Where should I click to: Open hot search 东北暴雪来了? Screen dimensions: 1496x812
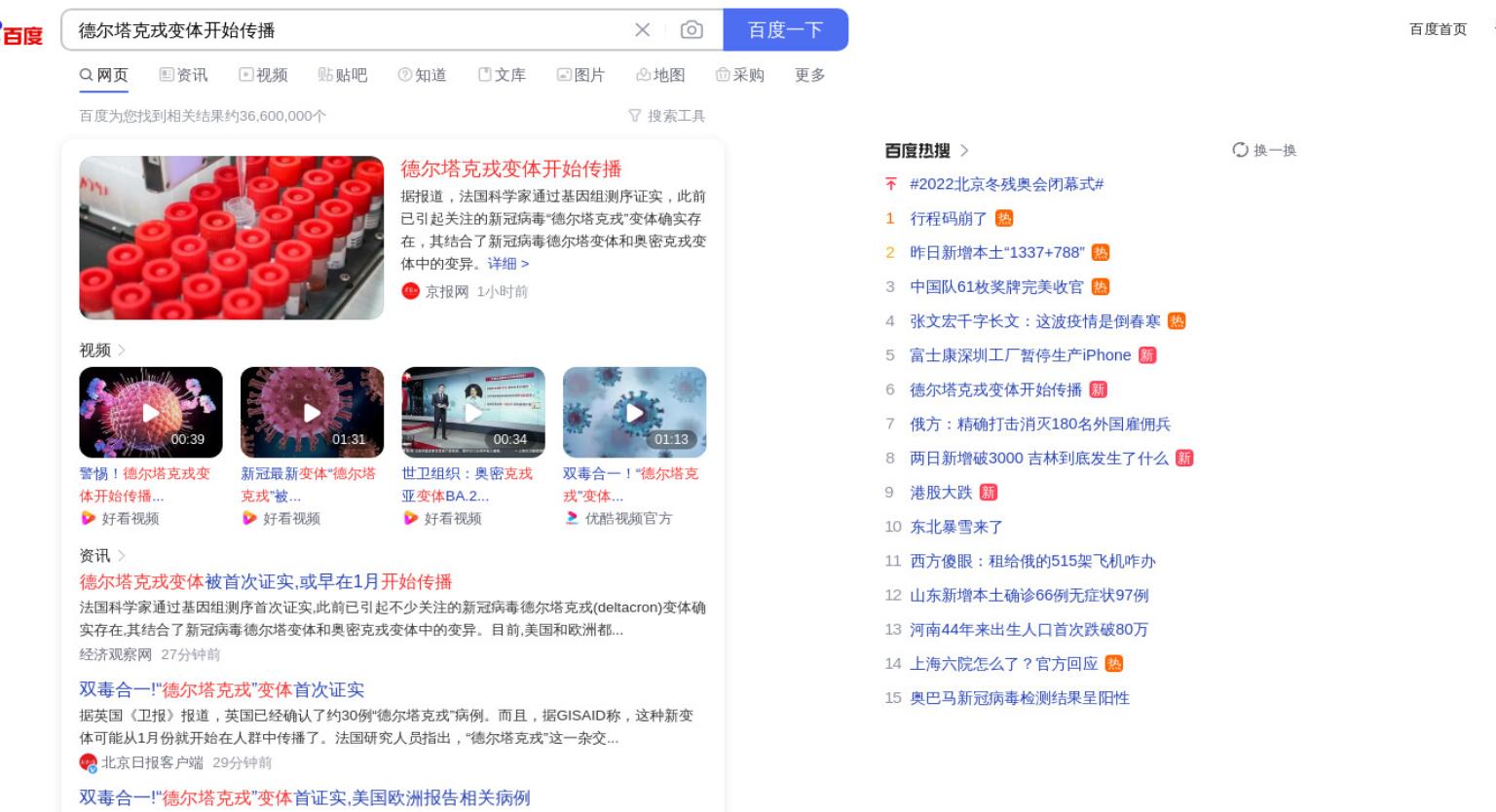(956, 527)
